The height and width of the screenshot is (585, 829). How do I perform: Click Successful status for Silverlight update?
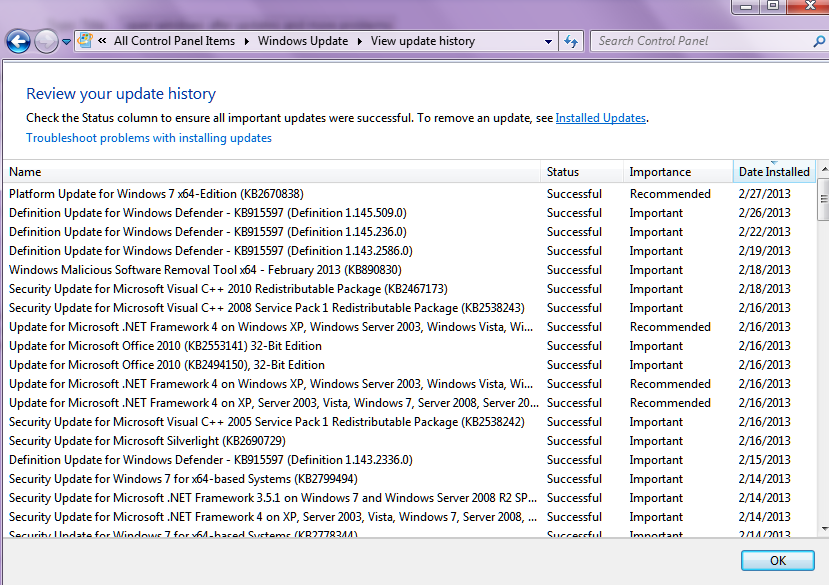574,441
